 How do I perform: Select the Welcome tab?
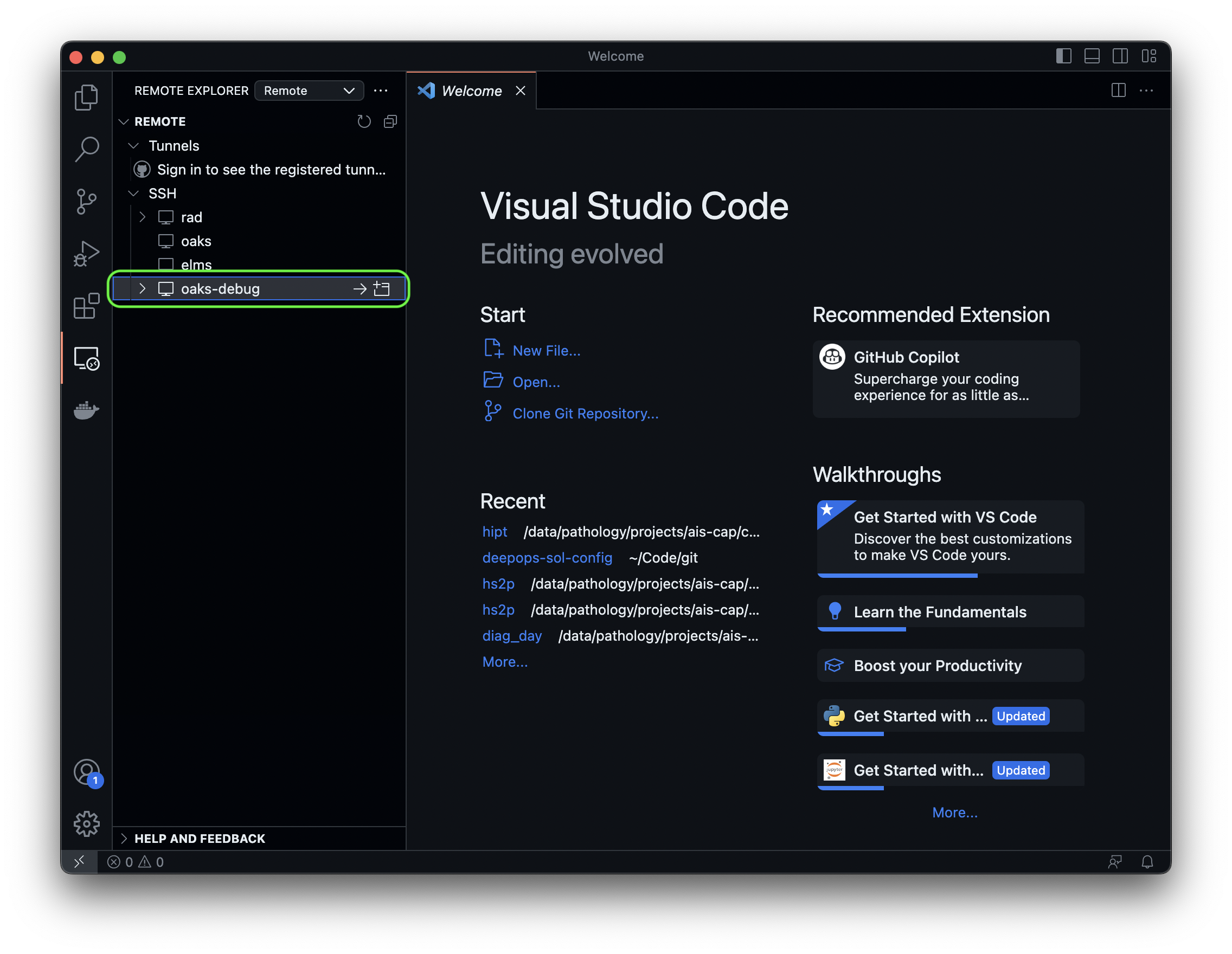point(472,90)
